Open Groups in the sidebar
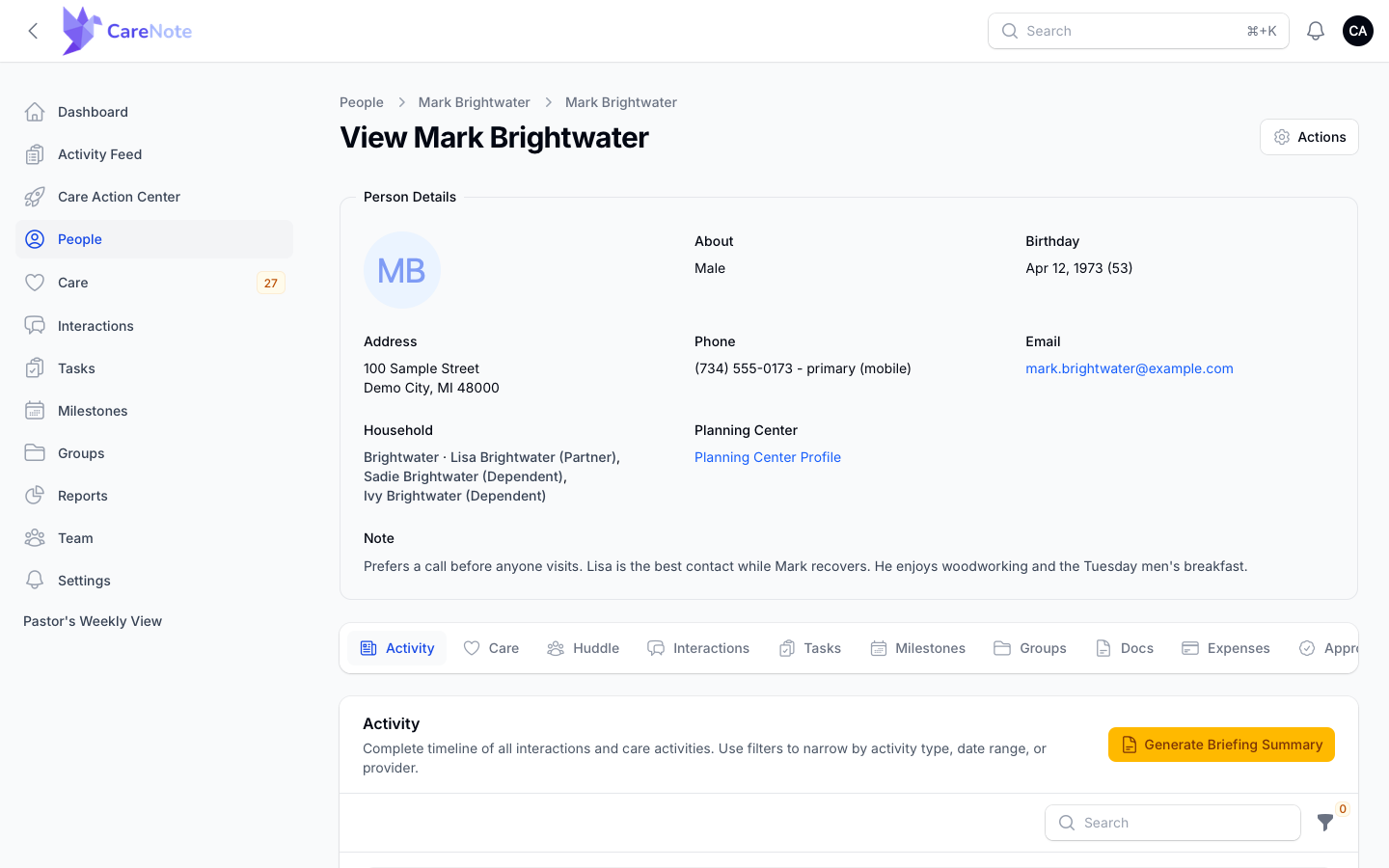This screenshot has height=868, width=1389. coord(154,453)
